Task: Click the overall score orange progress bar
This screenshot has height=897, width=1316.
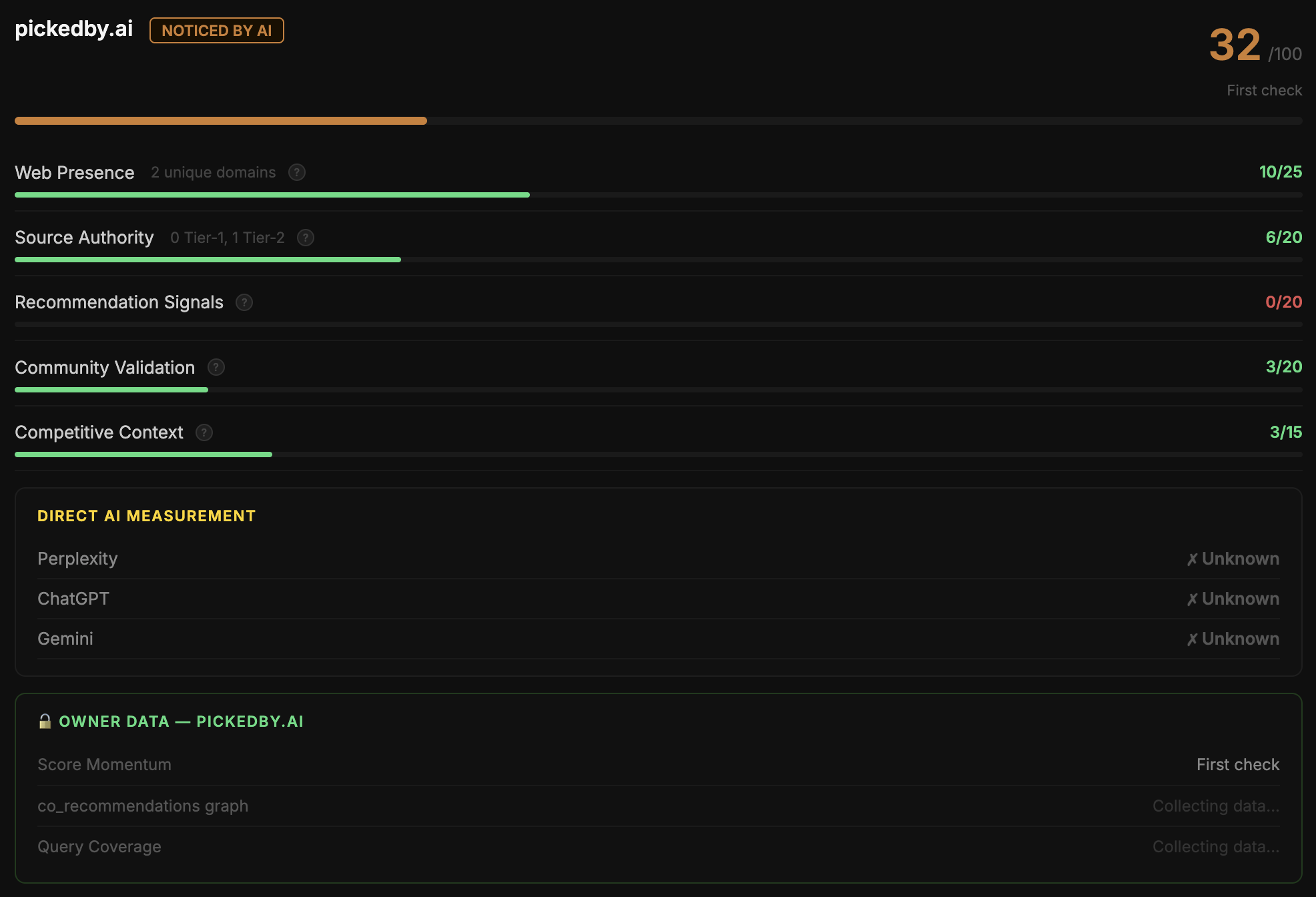Action: 221,121
